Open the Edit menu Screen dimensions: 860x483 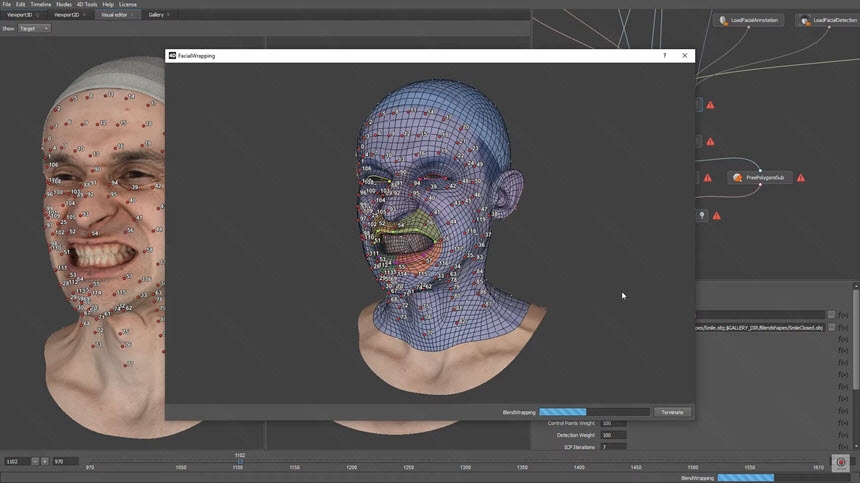(x=20, y=4)
